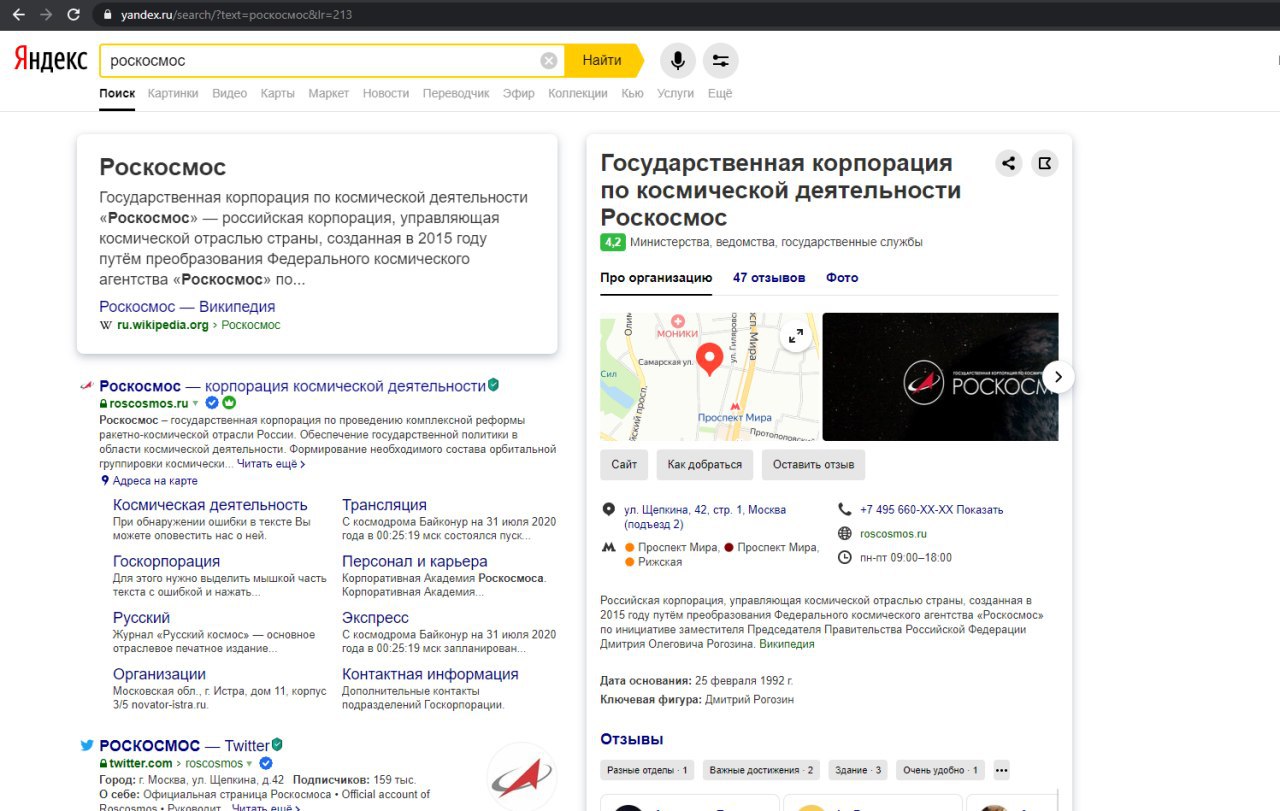Click the metro M icon
The height and width of the screenshot is (811, 1280).
(608, 548)
